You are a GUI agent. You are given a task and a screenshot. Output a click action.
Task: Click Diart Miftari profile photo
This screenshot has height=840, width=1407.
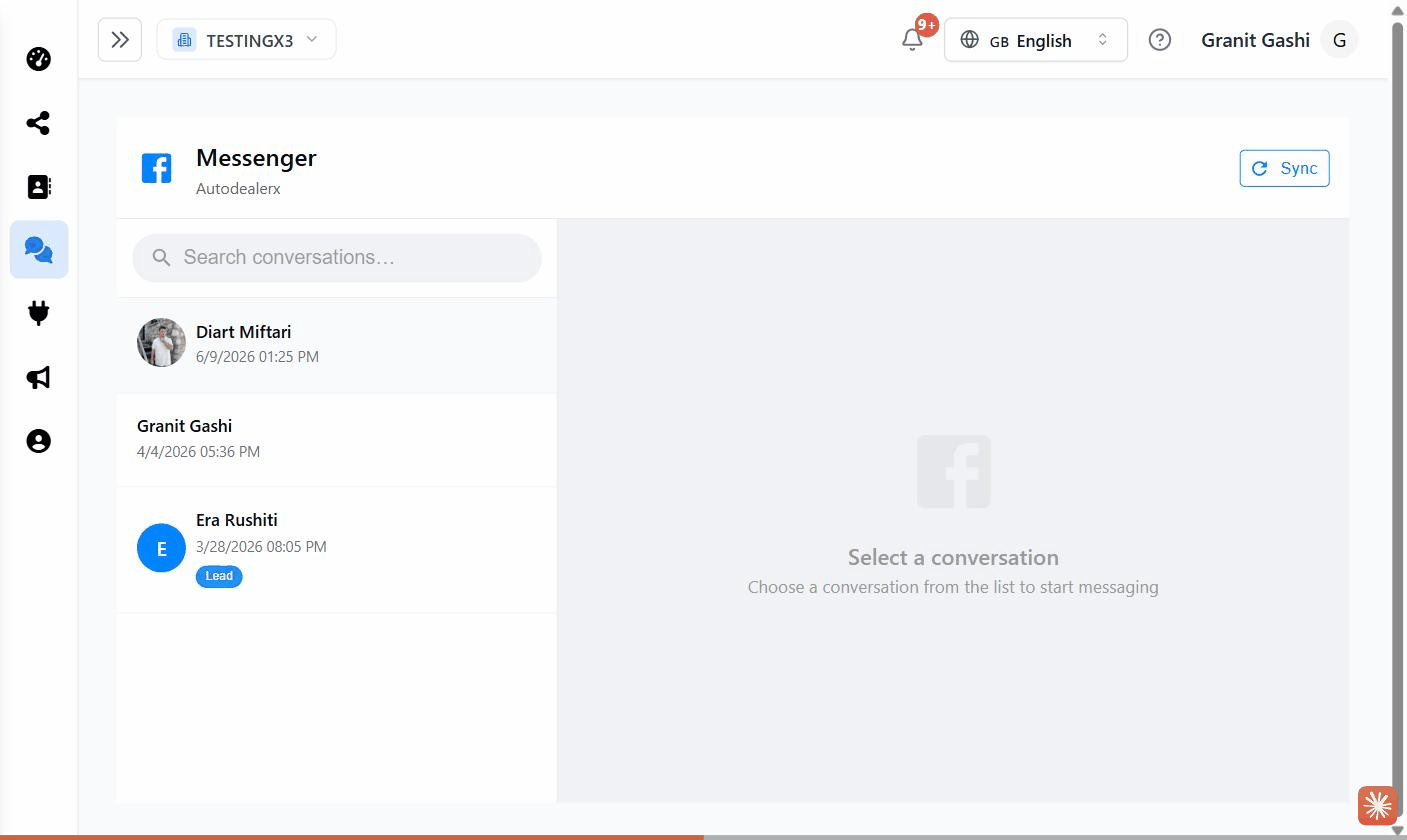161,343
